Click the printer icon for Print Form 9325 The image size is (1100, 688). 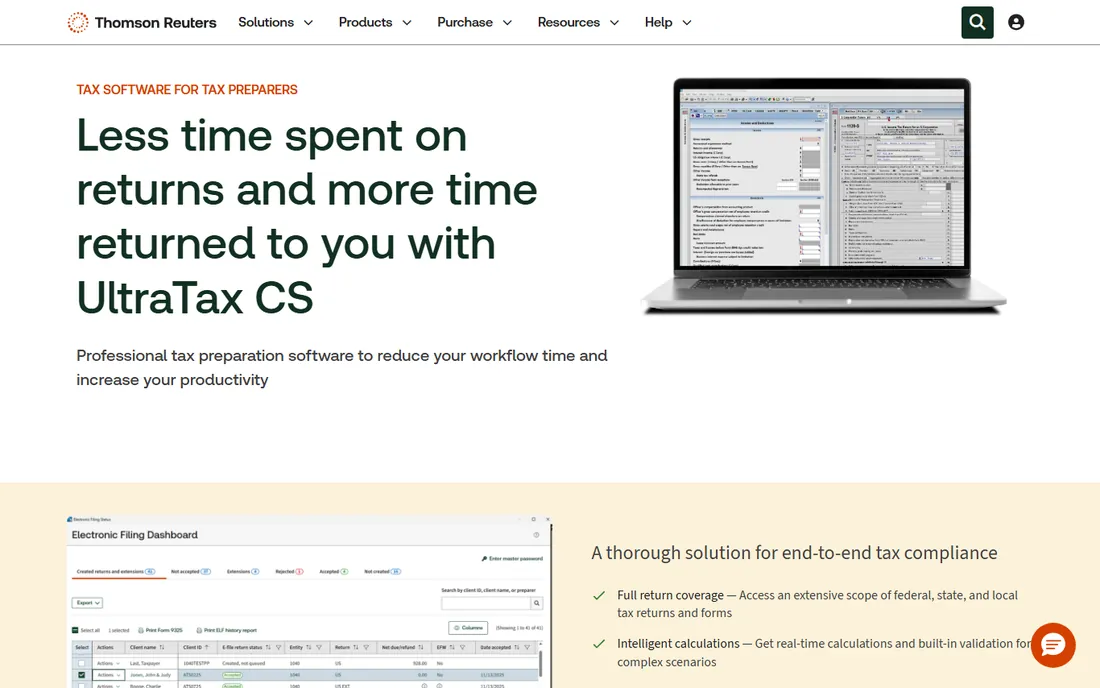tap(141, 630)
